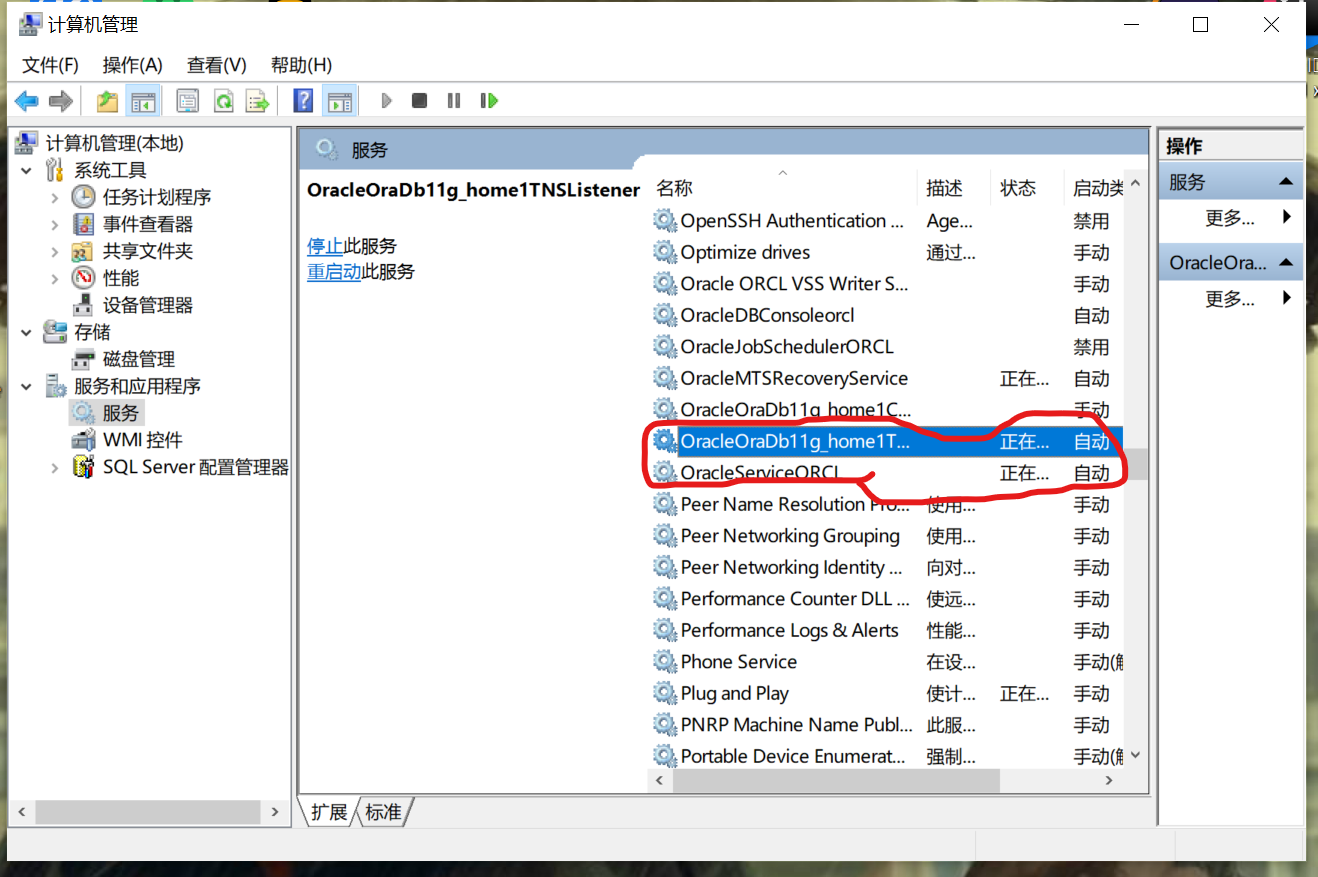Image resolution: width=1318 pixels, height=877 pixels.
Task: Sort by the 状态 column header
Action: click(1026, 188)
